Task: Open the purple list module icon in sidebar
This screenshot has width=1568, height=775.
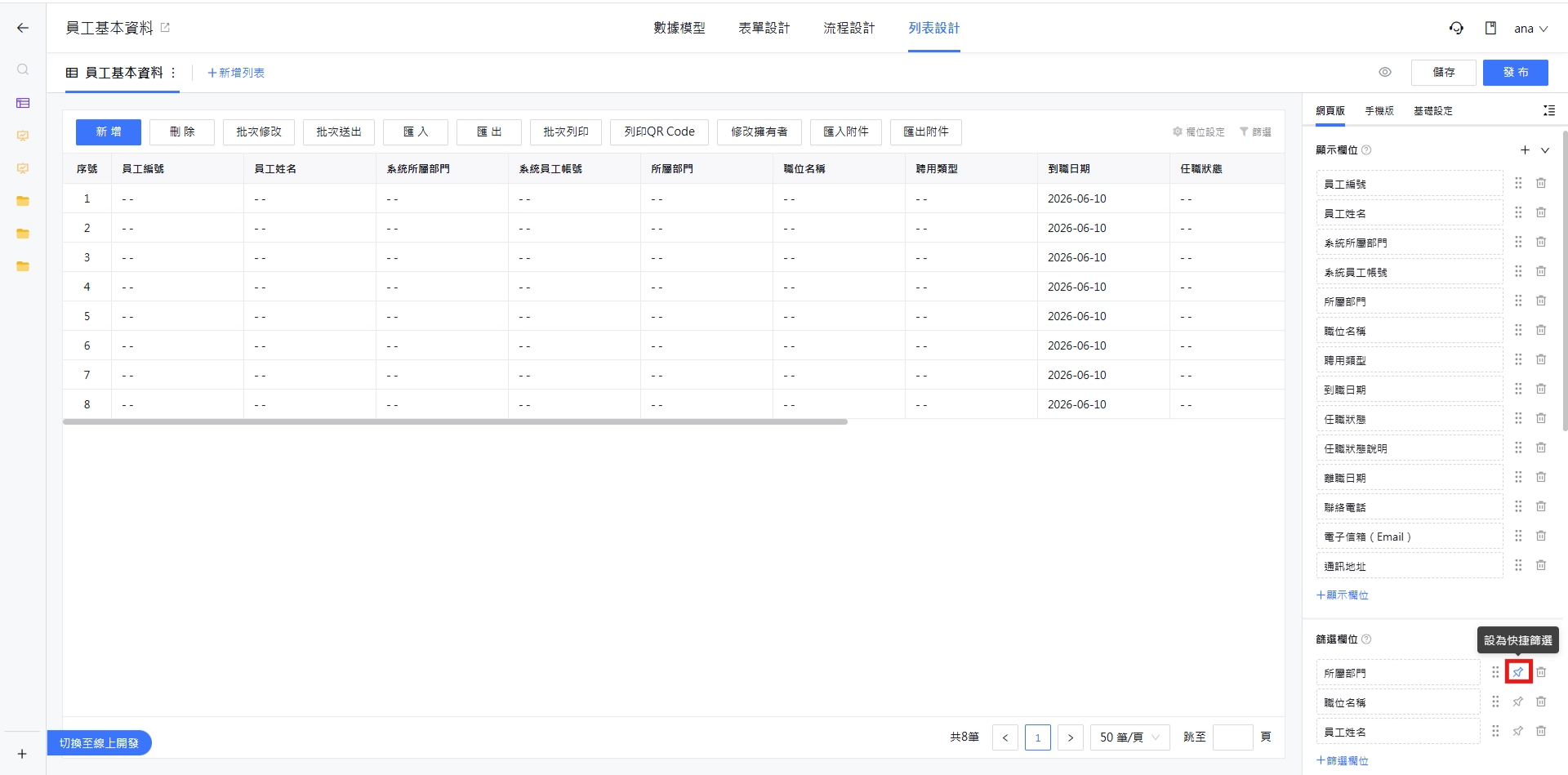Action: (x=23, y=103)
